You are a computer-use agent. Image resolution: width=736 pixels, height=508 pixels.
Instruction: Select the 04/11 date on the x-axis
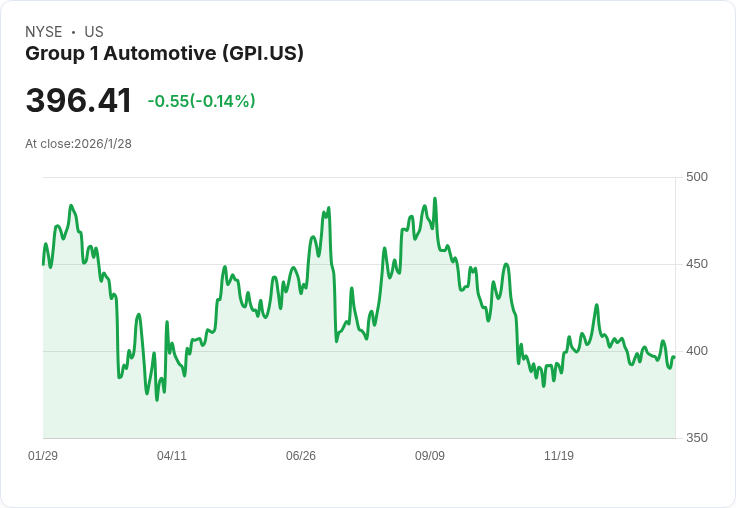point(172,456)
